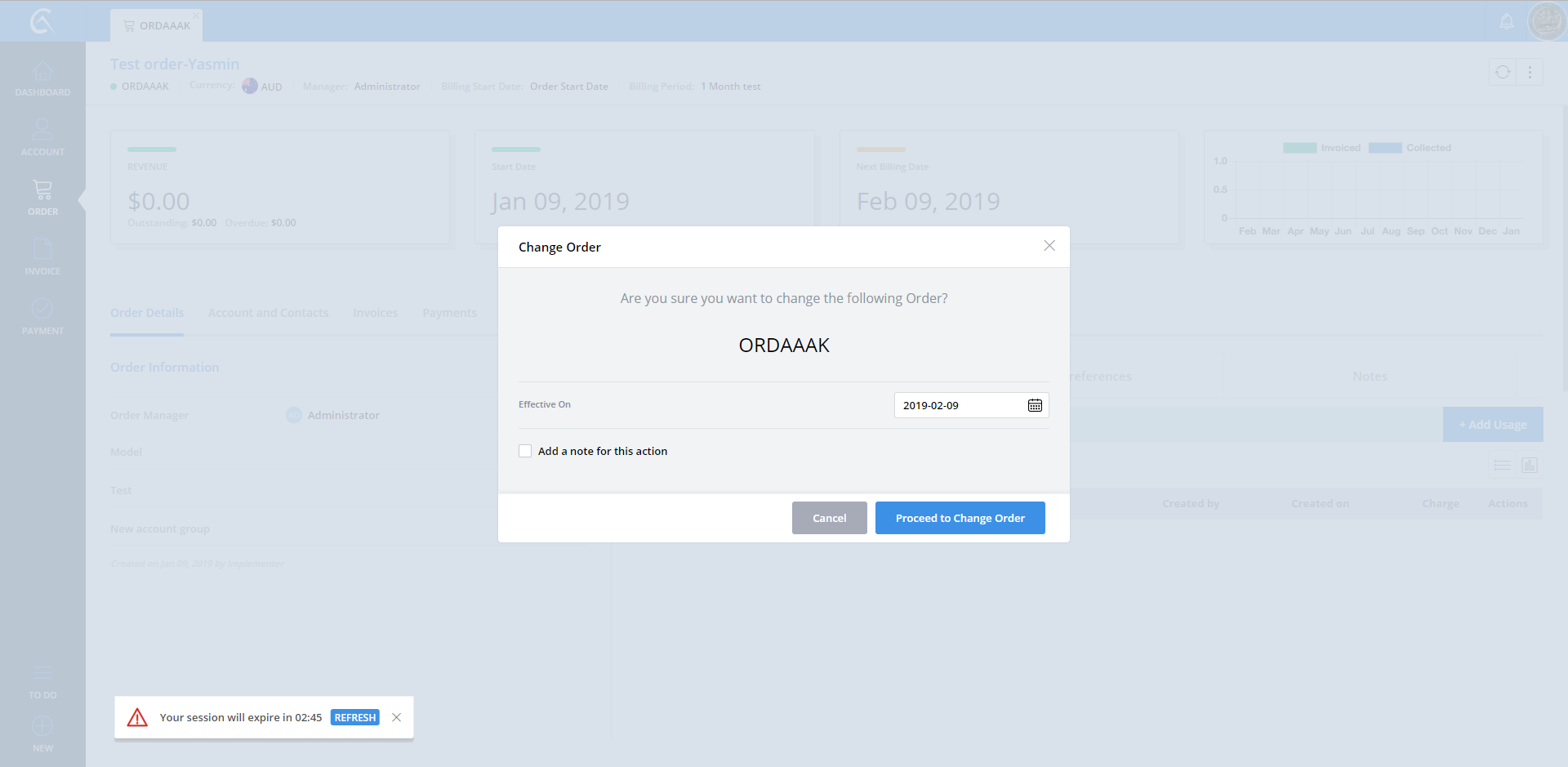Viewport: 1568px width, 767px height.
Task: Dismiss the session expiry warning
Action: click(x=396, y=717)
